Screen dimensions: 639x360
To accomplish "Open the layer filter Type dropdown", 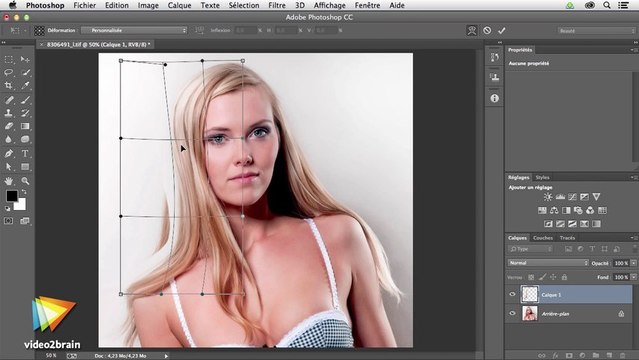I will click(530, 249).
